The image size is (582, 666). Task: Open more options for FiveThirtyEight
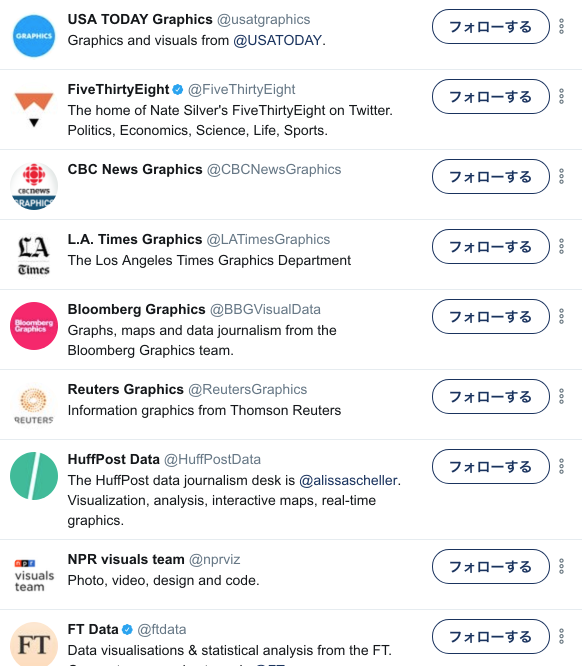click(x=562, y=96)
